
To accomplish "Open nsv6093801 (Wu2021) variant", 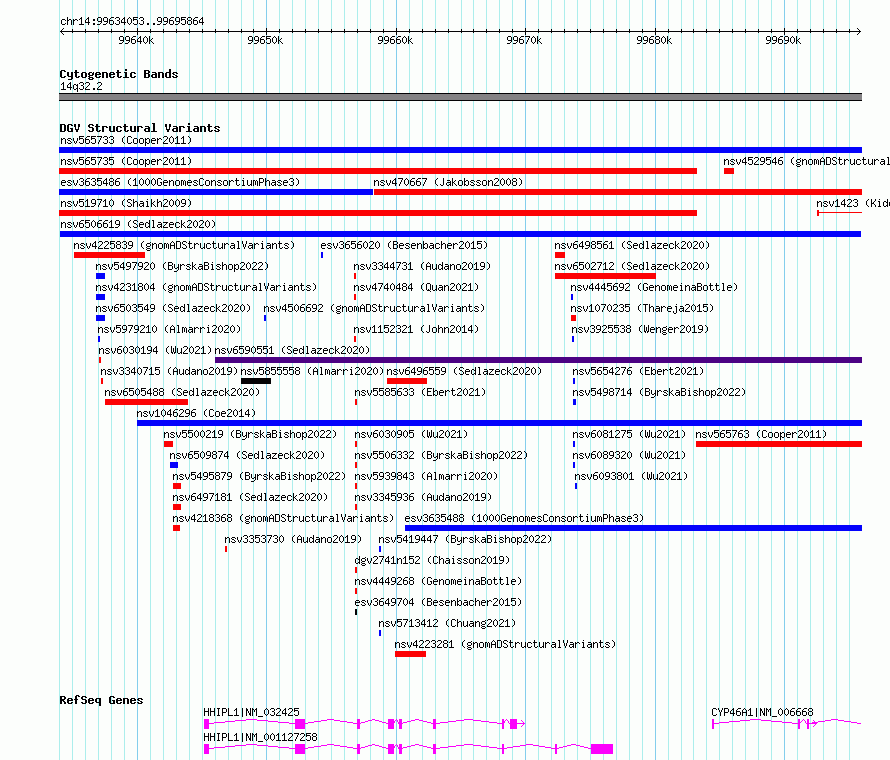I will 631,476.
